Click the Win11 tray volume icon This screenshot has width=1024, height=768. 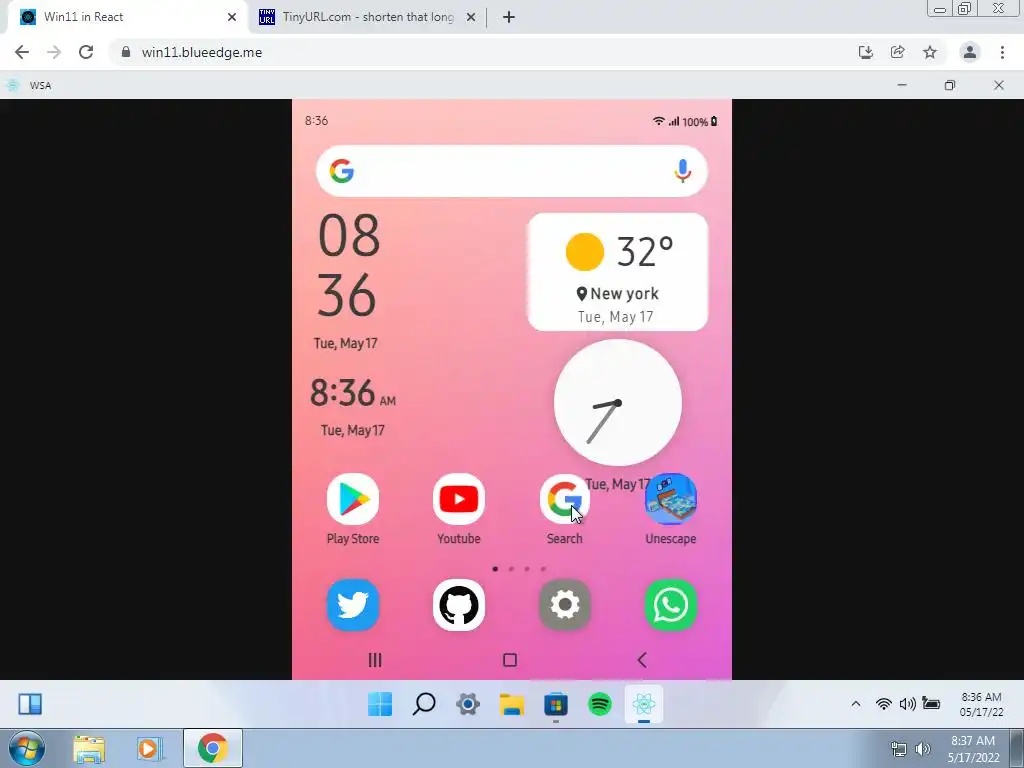[907, 703]
